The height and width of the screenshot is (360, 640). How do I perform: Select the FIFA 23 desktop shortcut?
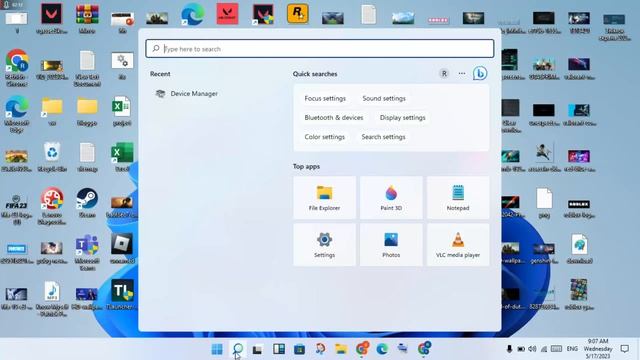(x=16, y=209)
